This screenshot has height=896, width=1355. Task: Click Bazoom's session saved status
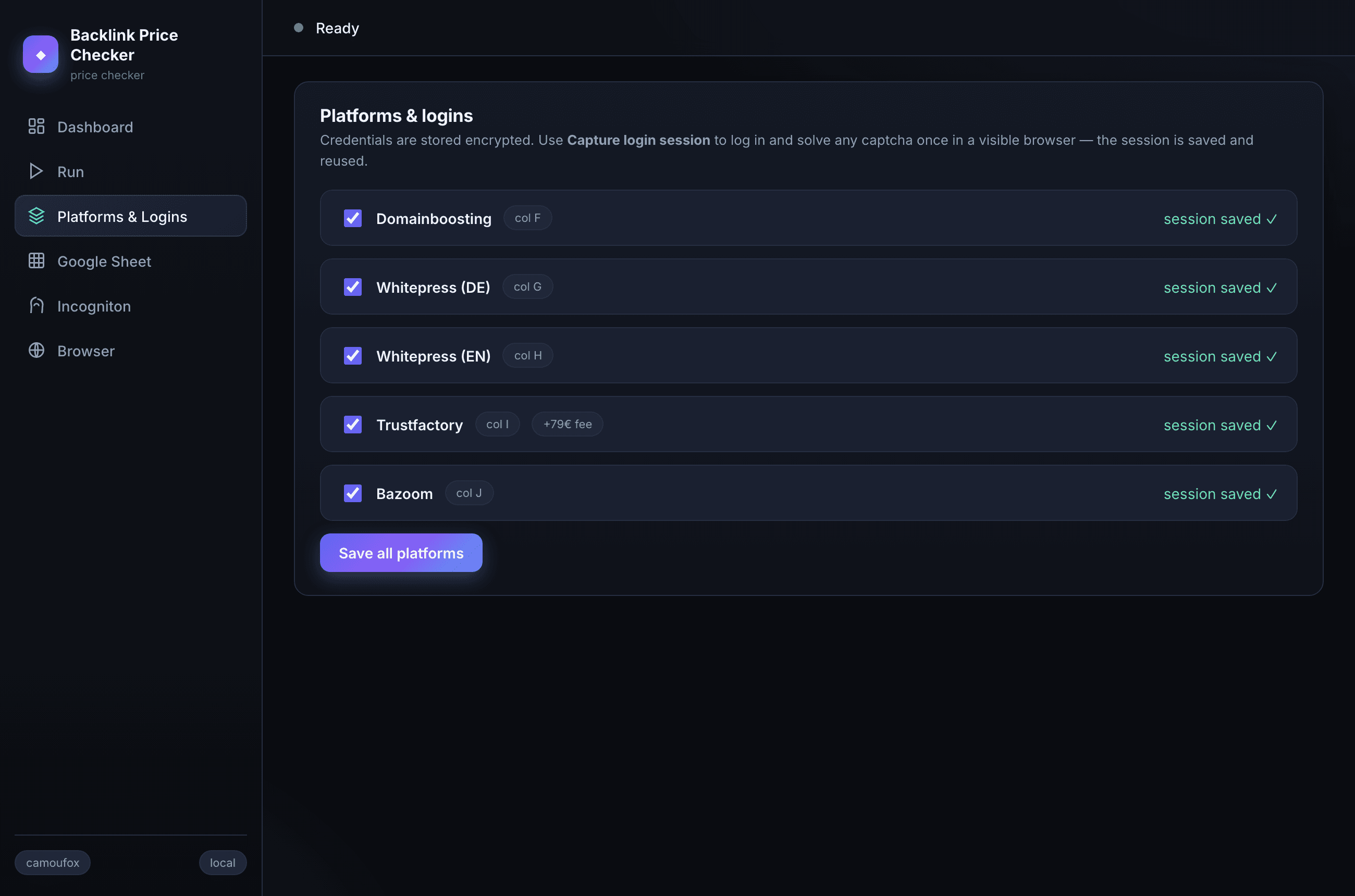point(1220,494)
